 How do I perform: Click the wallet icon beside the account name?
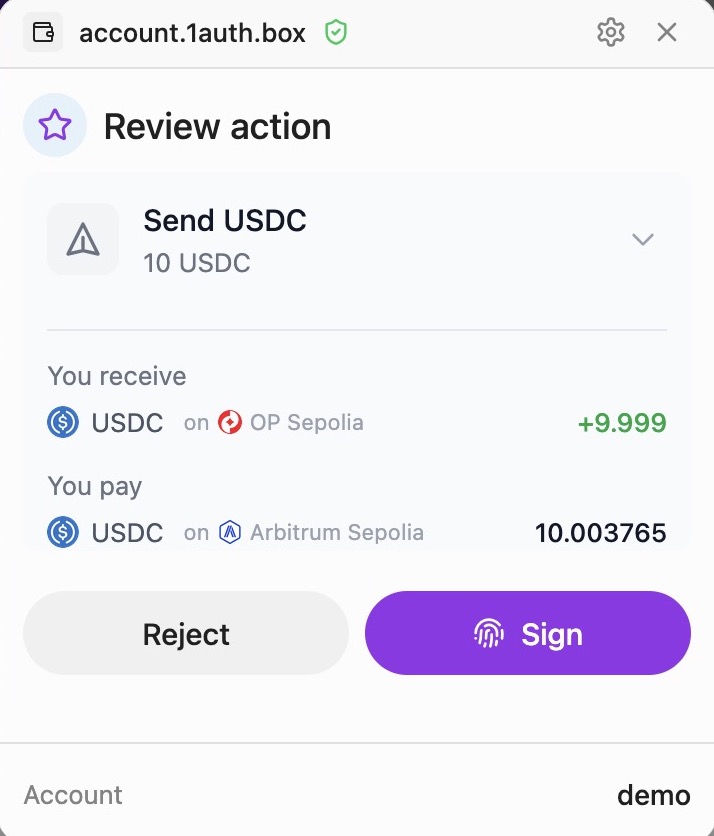41,31
